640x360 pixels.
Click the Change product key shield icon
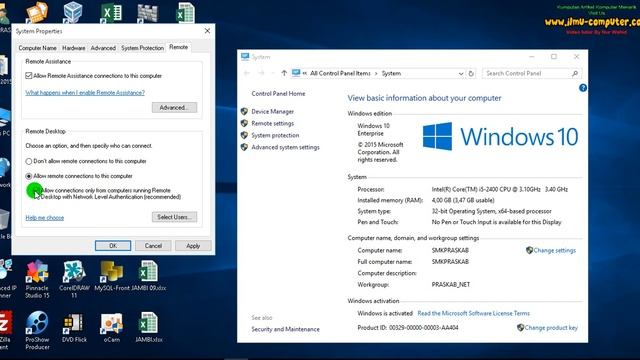click(x=520, y=327)
